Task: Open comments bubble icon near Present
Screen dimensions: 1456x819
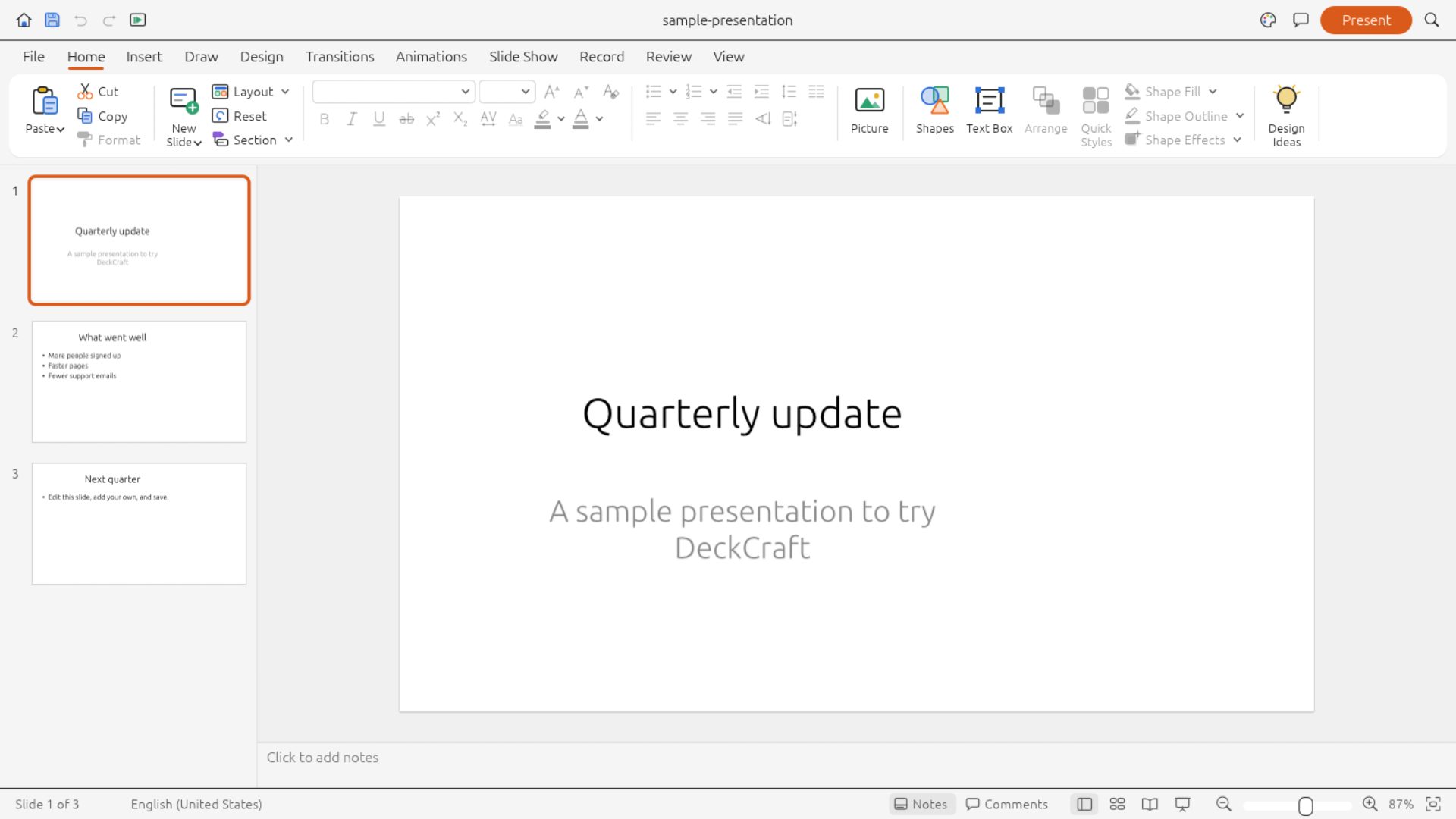Action: (x=1301, y=20)
